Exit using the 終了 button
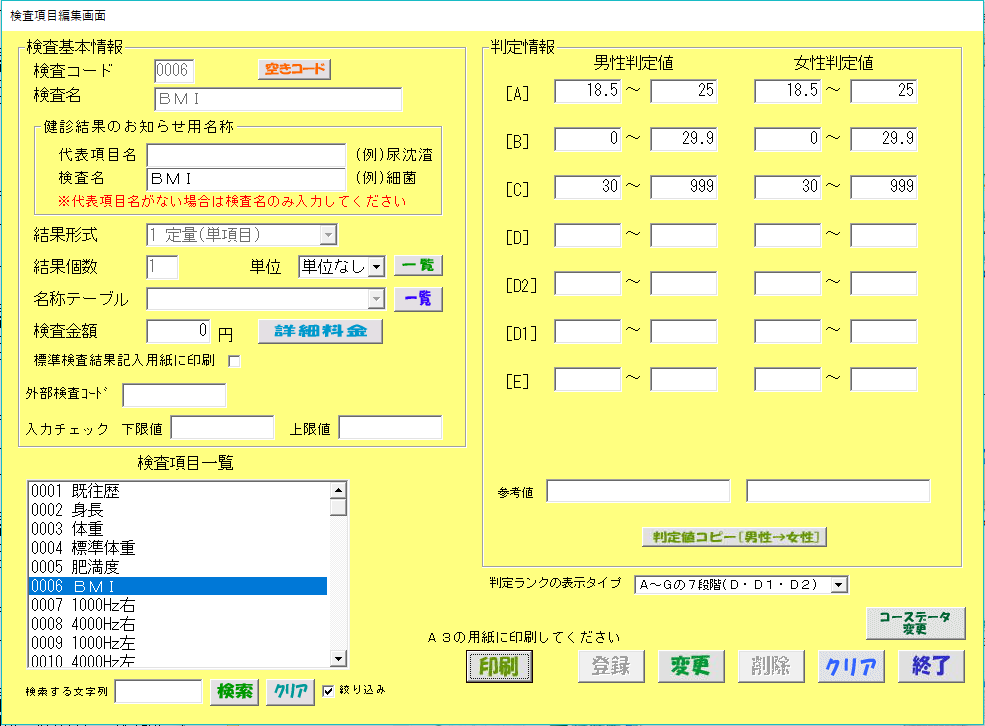The width and height of the screenshot is (985, 726). (930, 667)
